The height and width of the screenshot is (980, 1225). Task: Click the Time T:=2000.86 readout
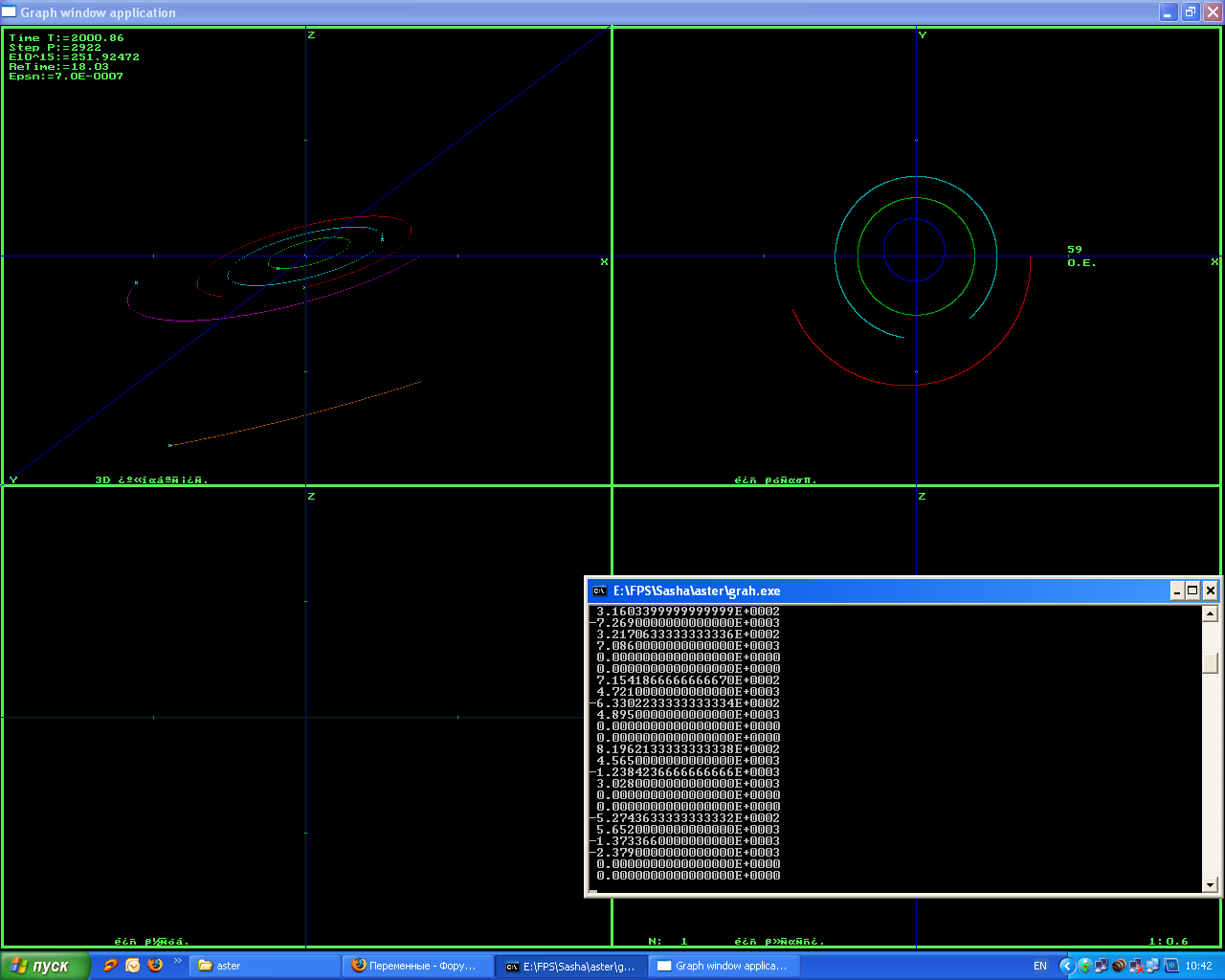click(x=66, y=38)
